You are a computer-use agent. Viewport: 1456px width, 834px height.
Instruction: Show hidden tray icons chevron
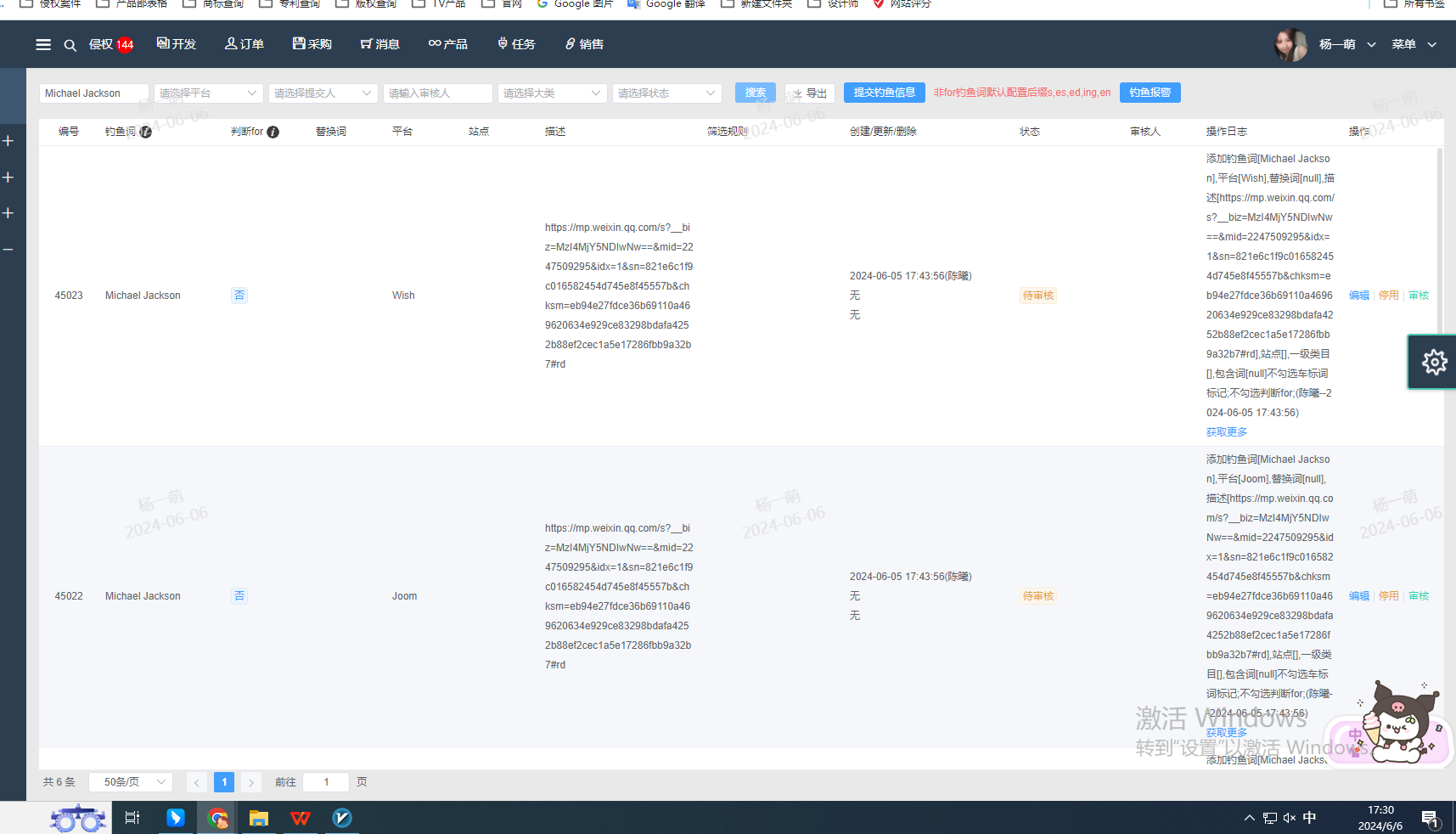coord(1249,818)
